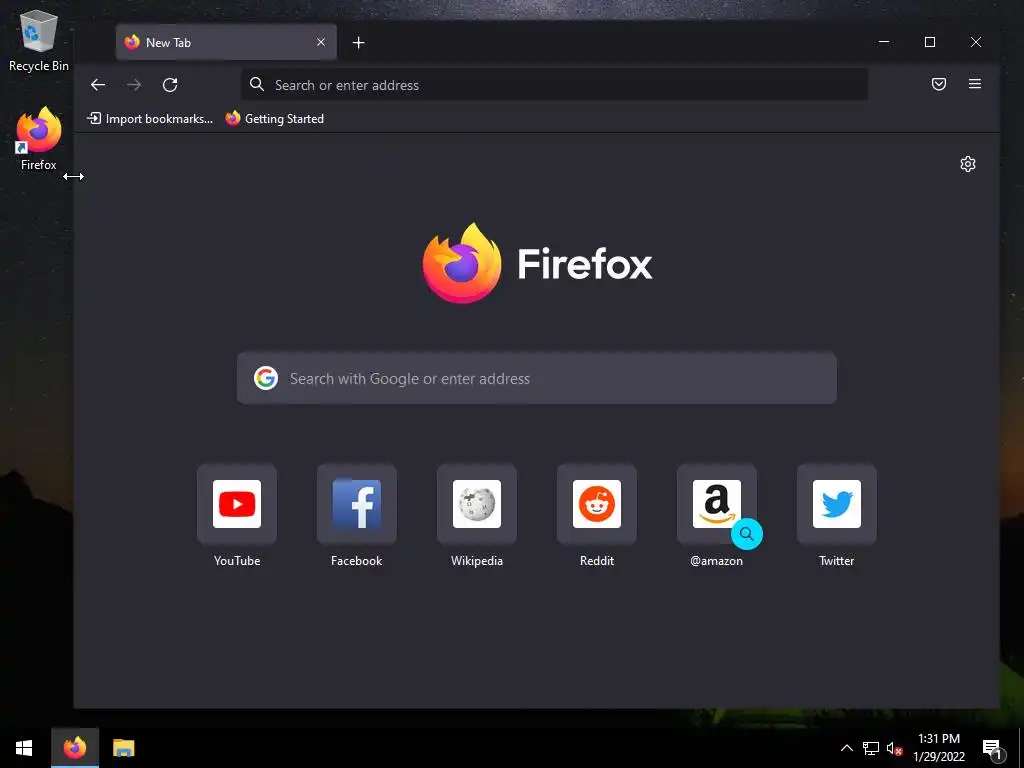Viewport: 1024px width, 768px height.
Task: Open the new tab personalize gear icon
Action: point(968,164)
